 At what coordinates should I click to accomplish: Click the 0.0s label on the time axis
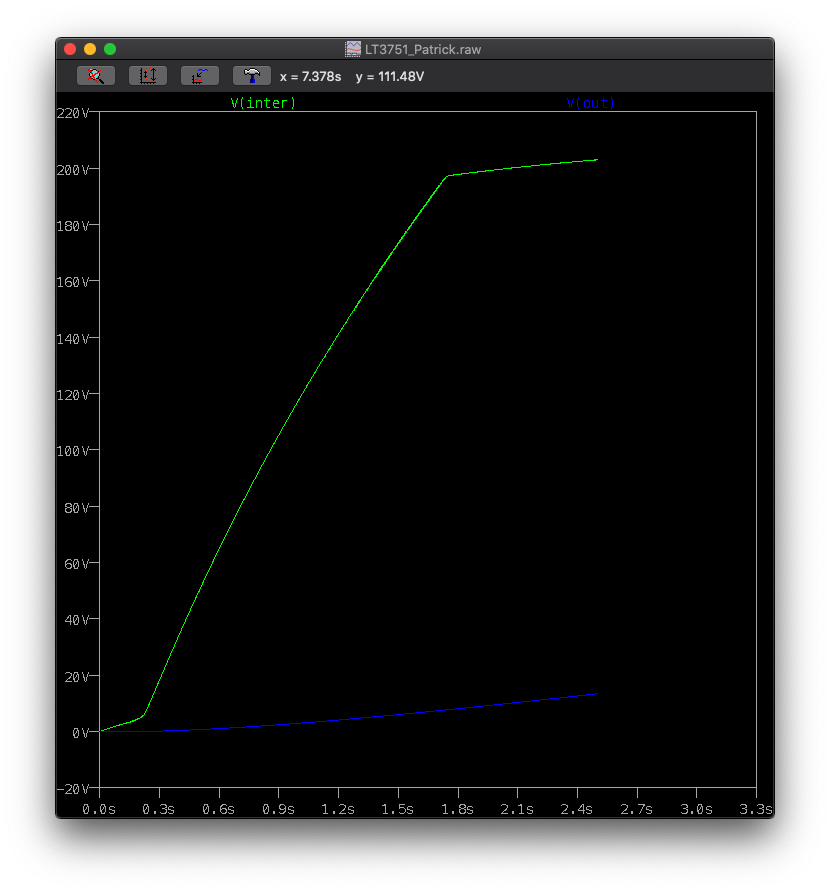99,809
